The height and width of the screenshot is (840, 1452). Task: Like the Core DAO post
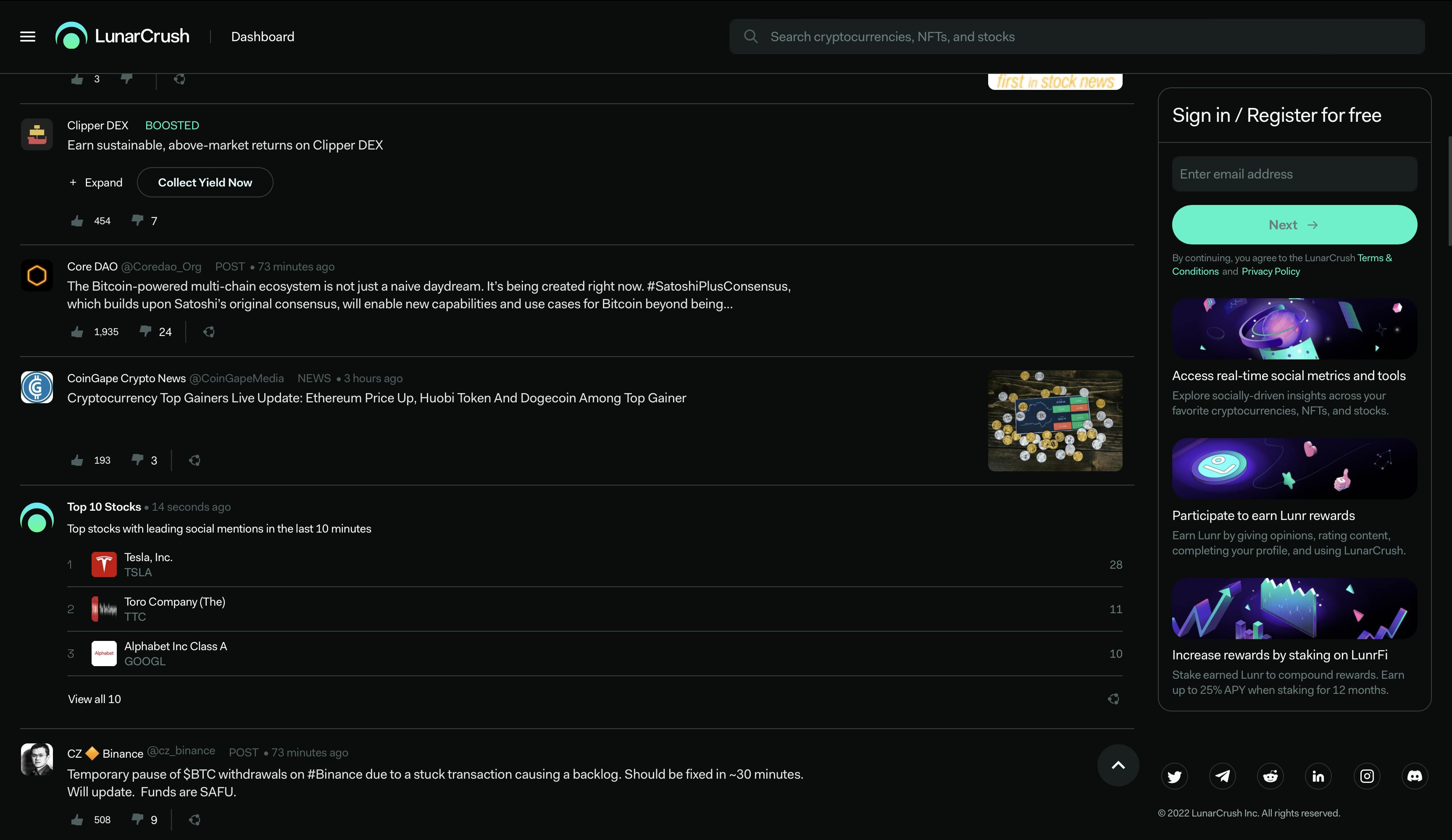[77, 332]
